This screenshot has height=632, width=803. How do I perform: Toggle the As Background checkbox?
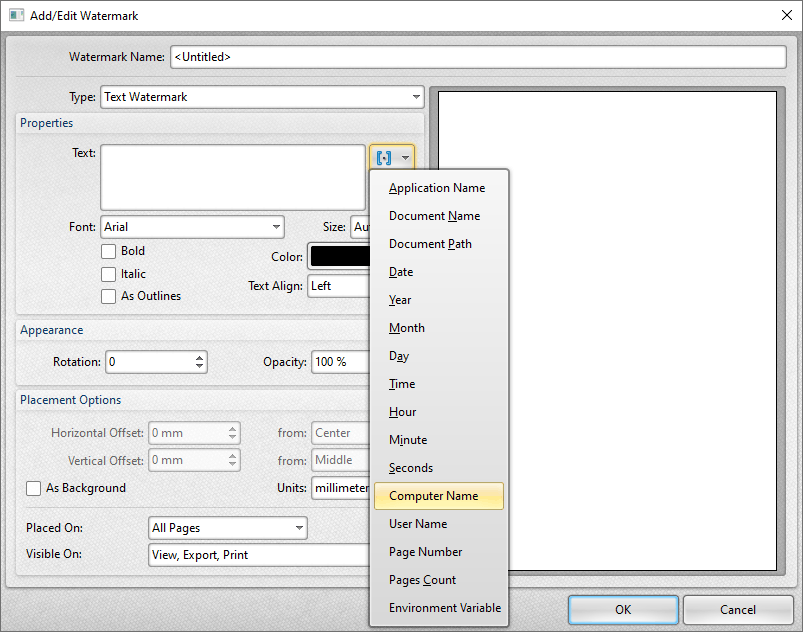(x=33, y=488)
